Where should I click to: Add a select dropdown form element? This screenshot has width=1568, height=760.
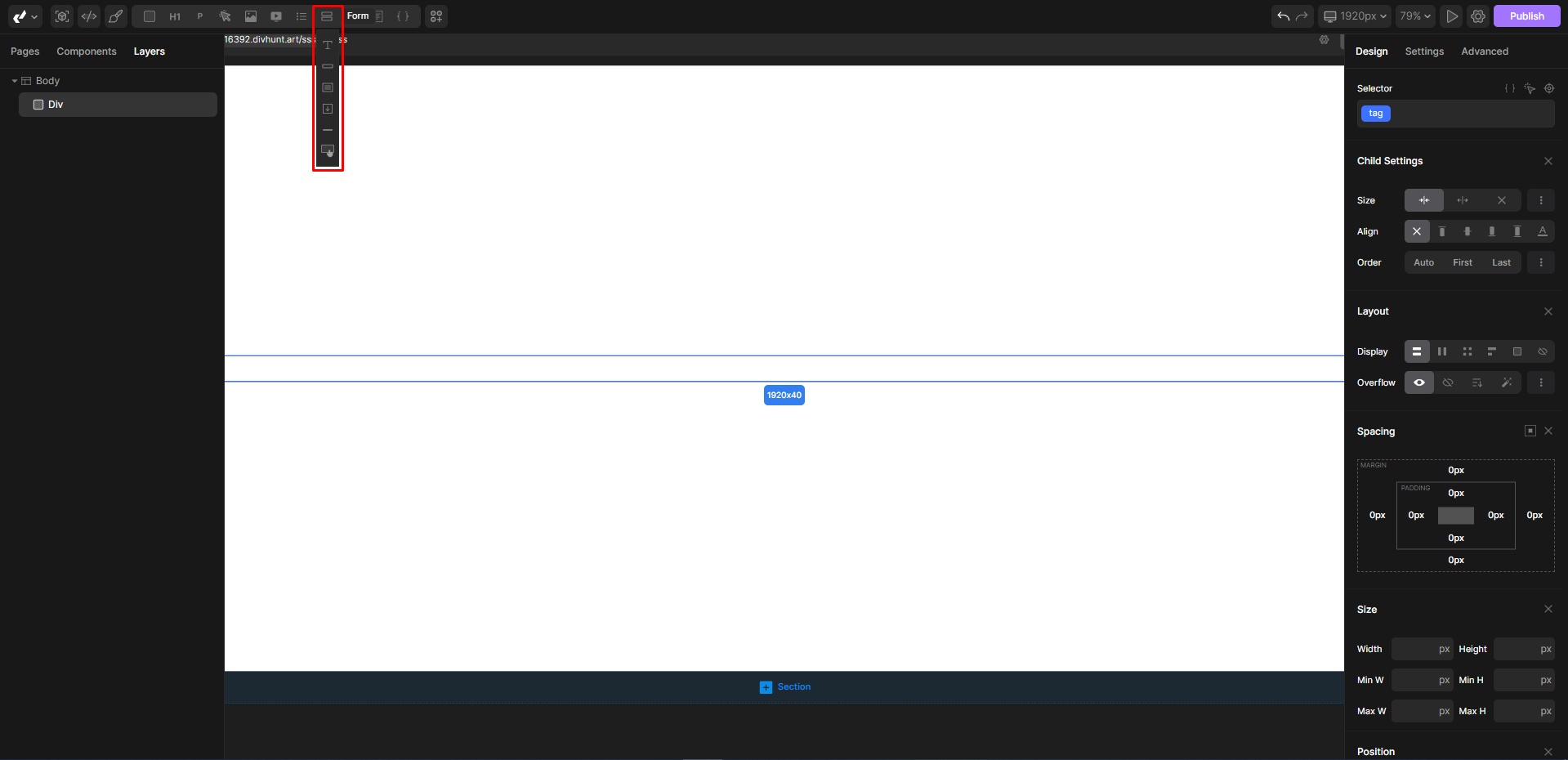pos(328,109)
